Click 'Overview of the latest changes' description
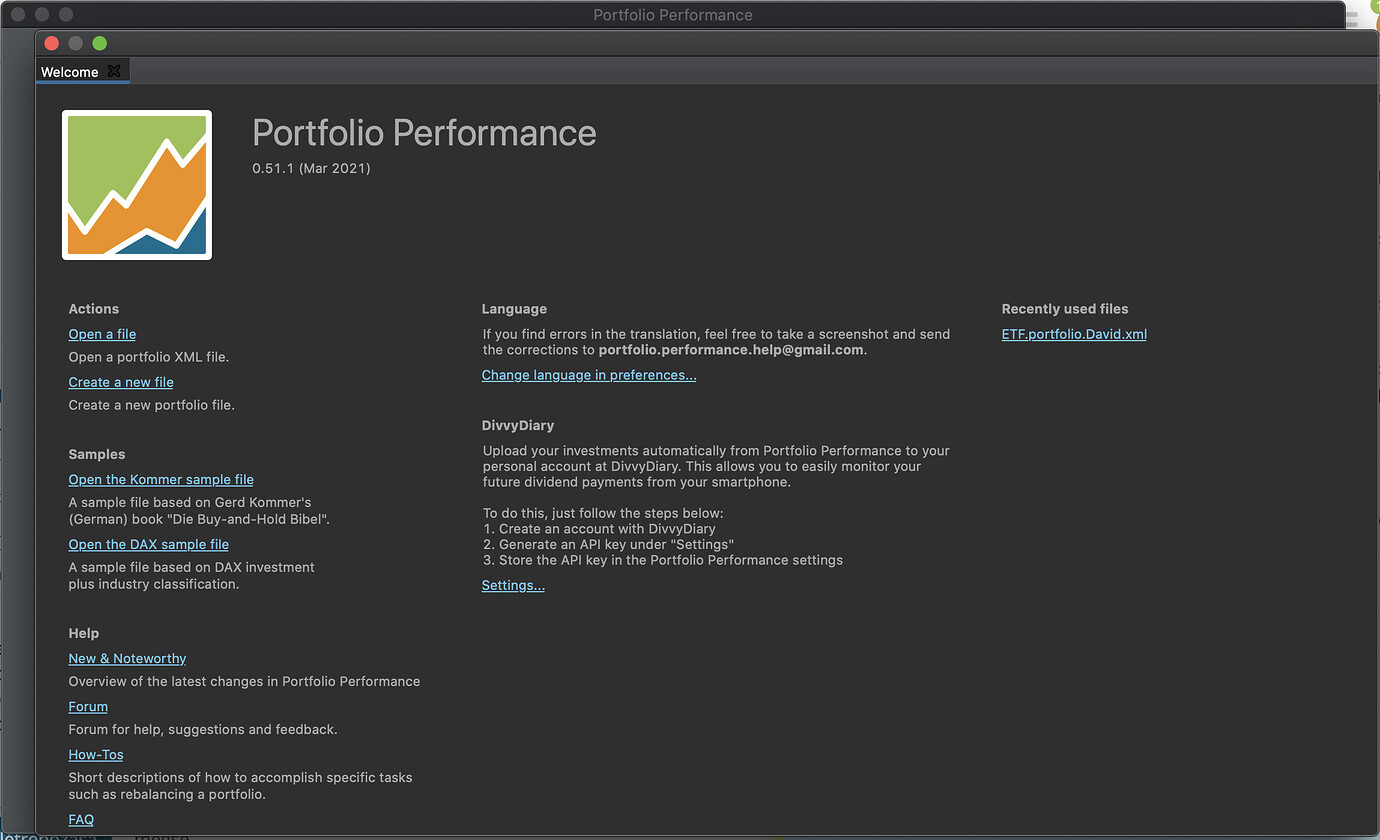Viewport: 1380px width, 840px height. tap(244, 681)
